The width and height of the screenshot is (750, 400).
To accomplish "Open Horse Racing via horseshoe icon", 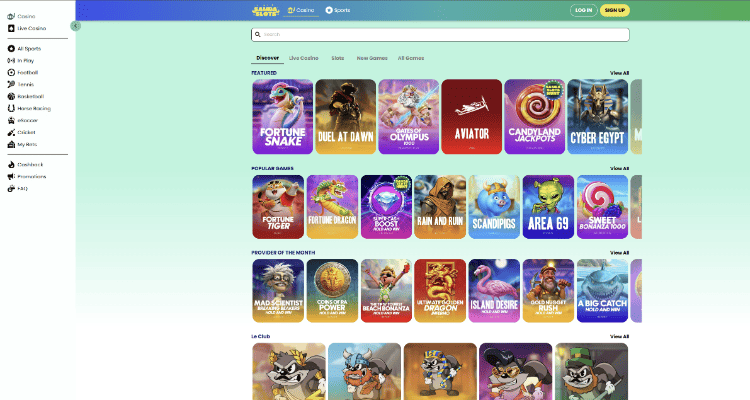I will (x=11, y=108).
